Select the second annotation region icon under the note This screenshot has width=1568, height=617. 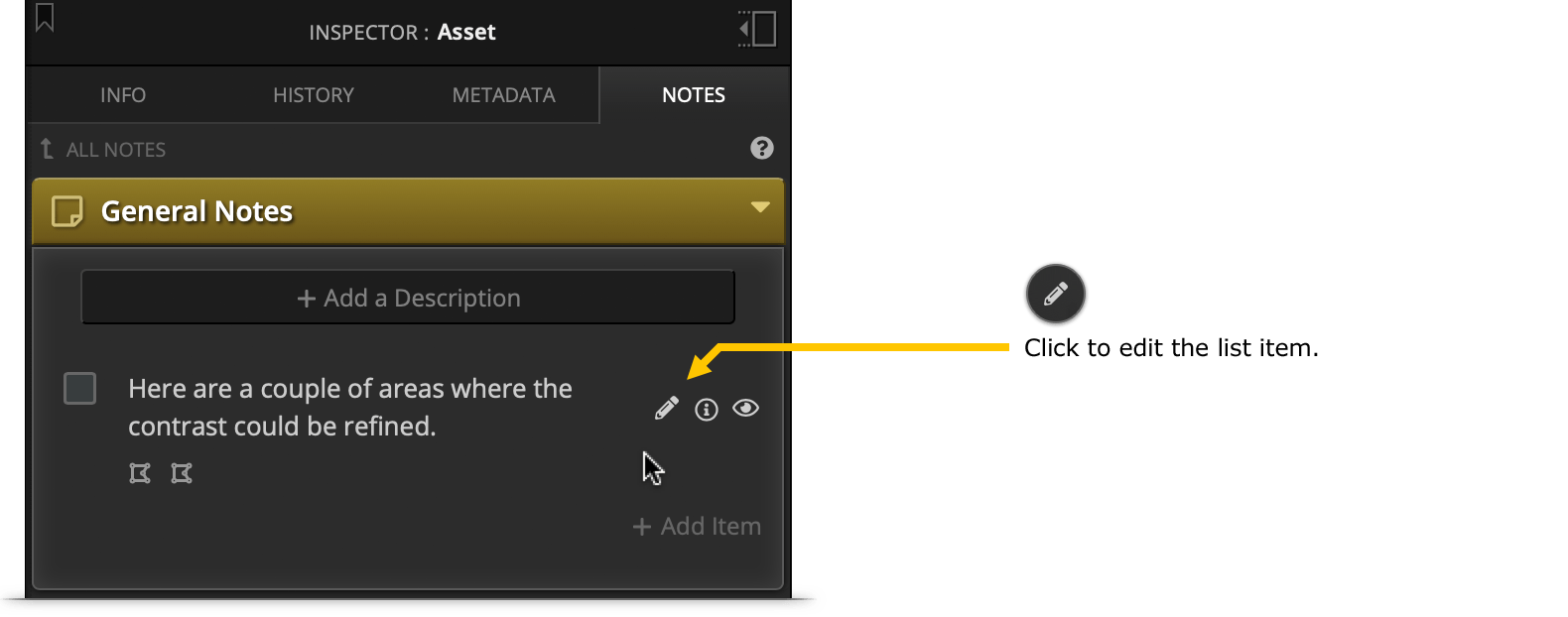coord(182,473)
